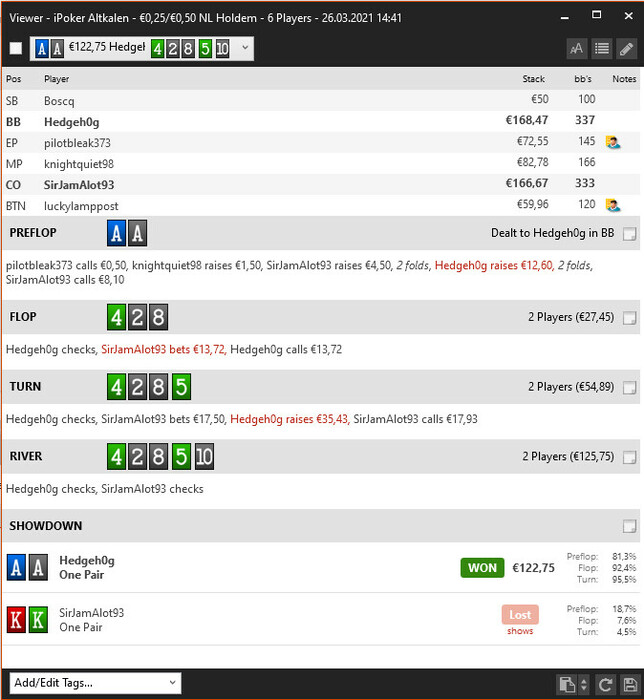The image size is (644, 700).
Task: Click the blue Ace card in PREFLOP row
Action: [116, 233]
